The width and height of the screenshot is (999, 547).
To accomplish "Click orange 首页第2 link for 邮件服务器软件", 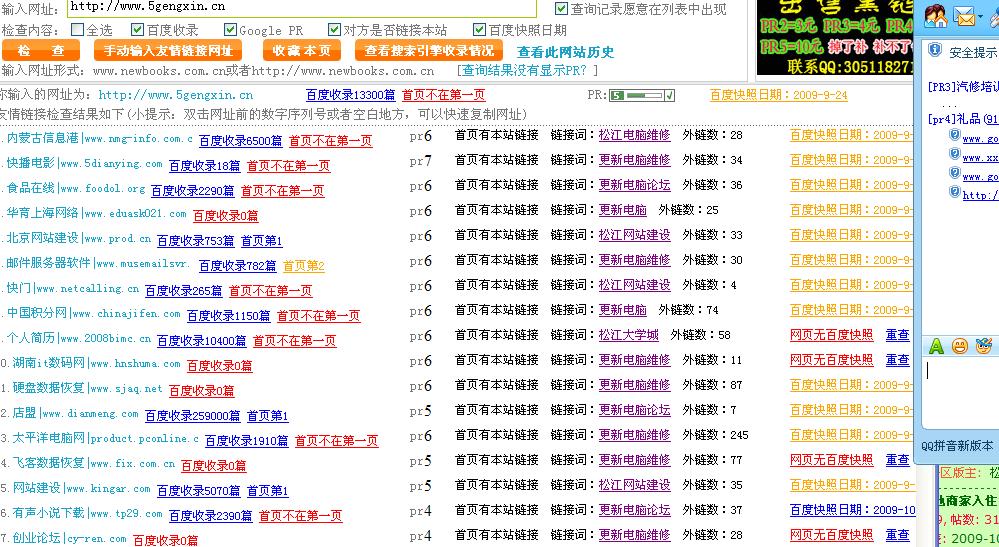I will [x=303, y=266].
